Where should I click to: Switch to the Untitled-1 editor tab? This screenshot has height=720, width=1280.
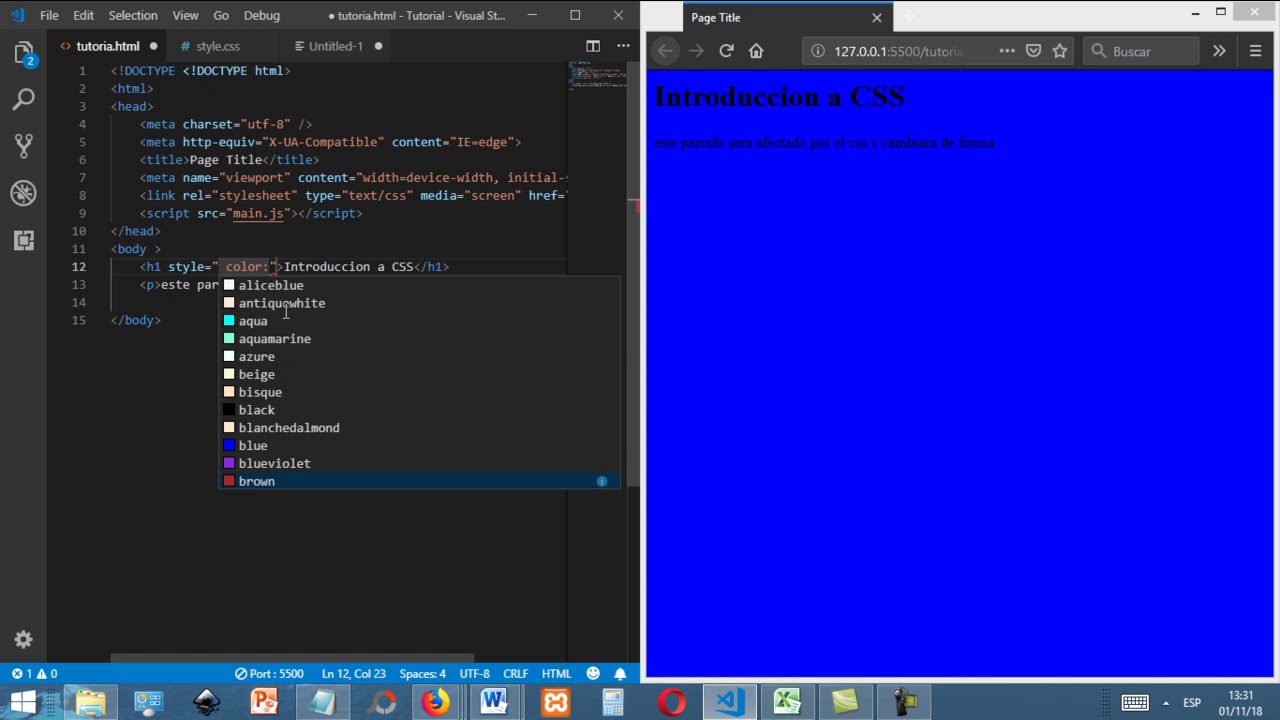[x=336, y=46]
